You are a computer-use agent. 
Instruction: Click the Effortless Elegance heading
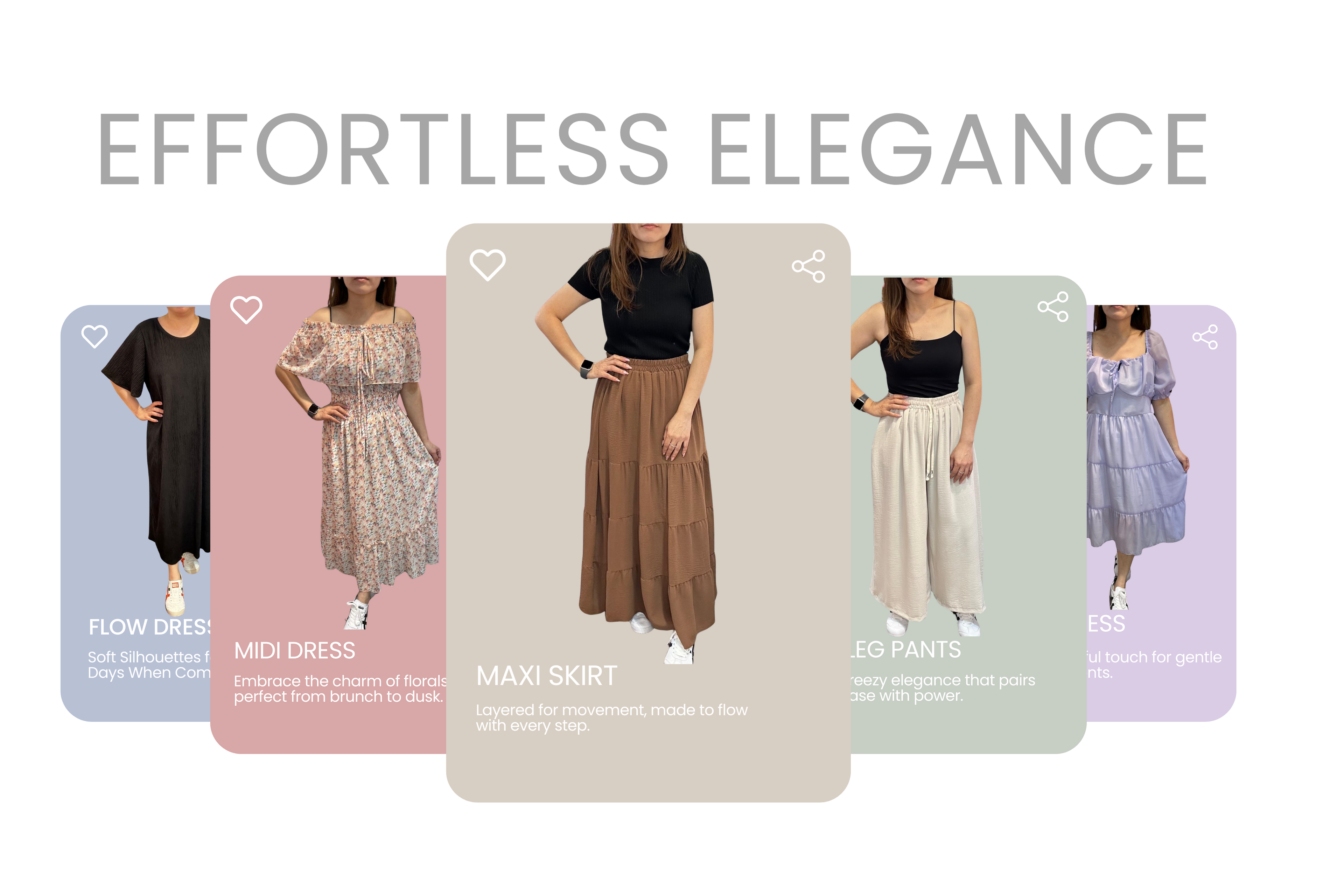(x=652, y=149)
